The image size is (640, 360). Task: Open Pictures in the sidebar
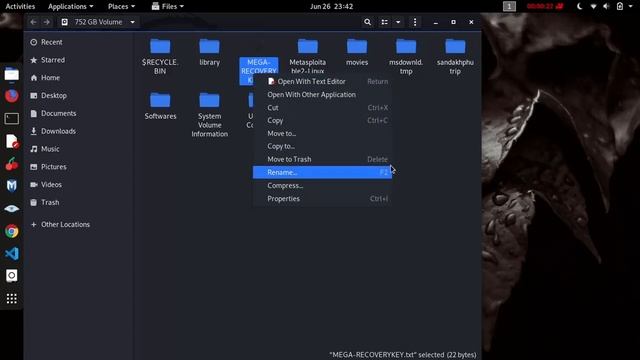click(x=78, y=167)
